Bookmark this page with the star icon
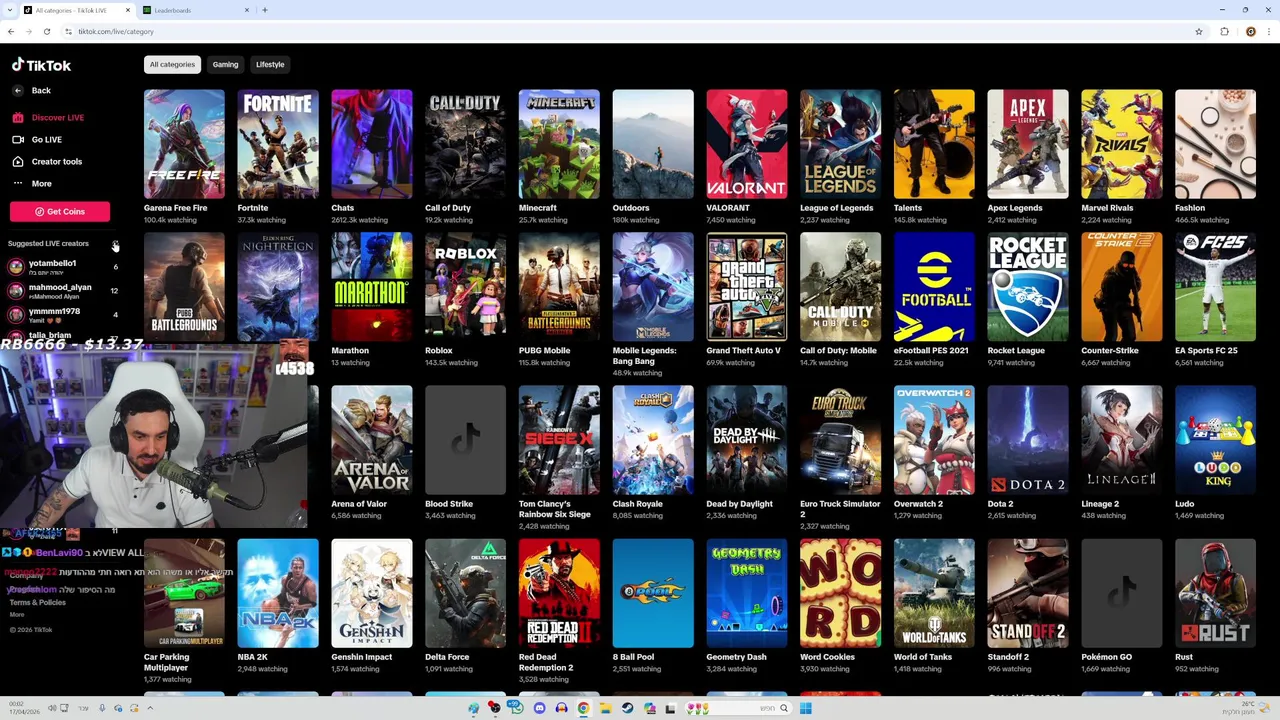1280x720 pixels. click(1198, 31)
